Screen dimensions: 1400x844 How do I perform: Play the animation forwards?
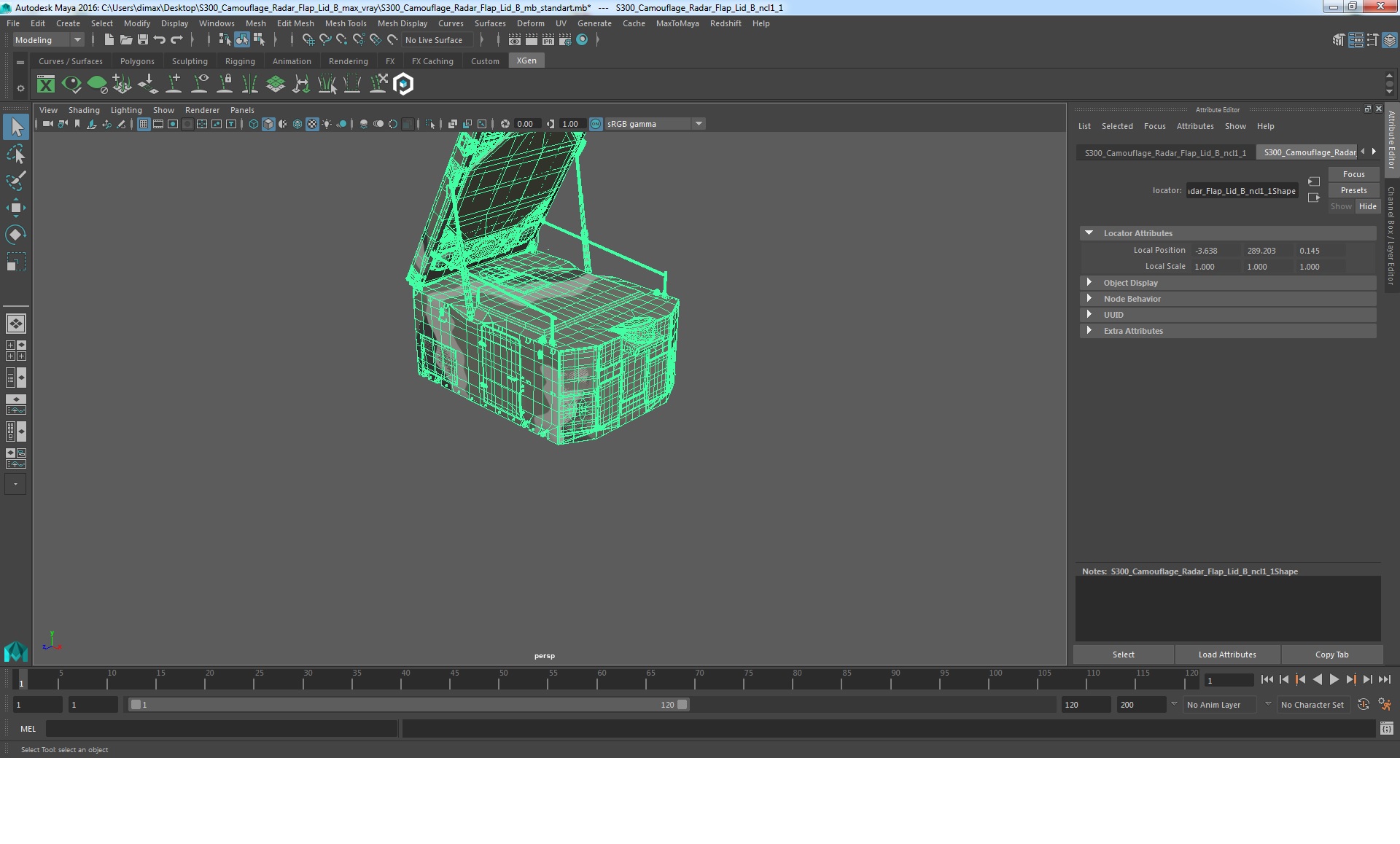(x=1334, y=680)
